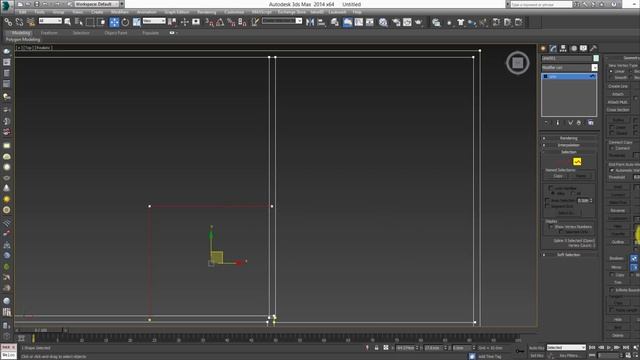Activate the Select and Move tool
The height and width of the screenshot is (360, 640).
tap(114, 22)
